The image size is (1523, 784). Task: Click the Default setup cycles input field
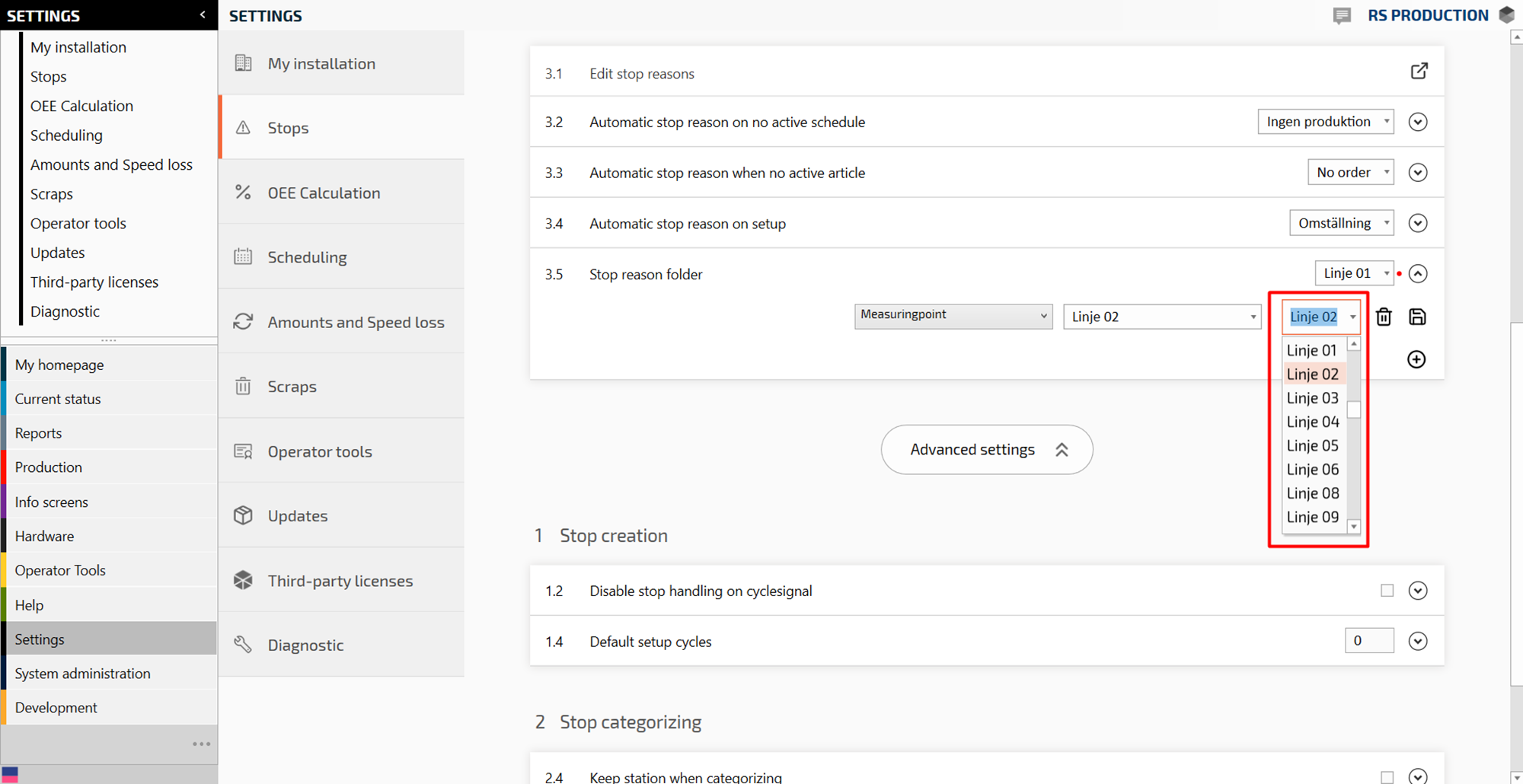[1368, 641]
